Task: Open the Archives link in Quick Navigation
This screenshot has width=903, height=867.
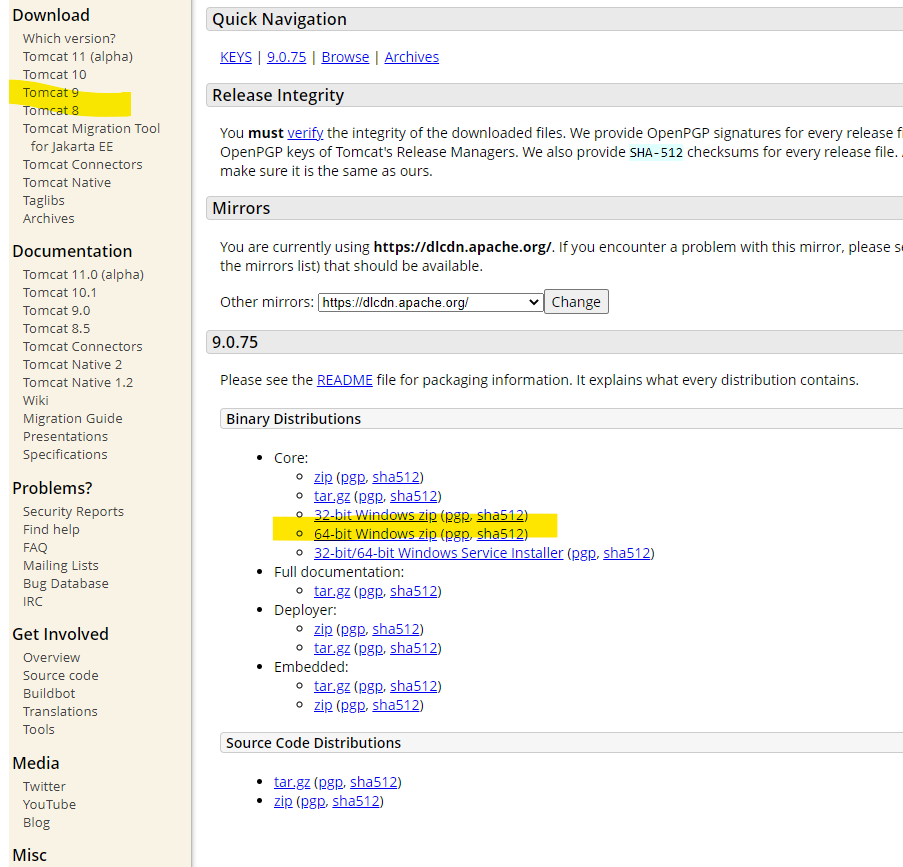Action: click(x=411, y=57)
